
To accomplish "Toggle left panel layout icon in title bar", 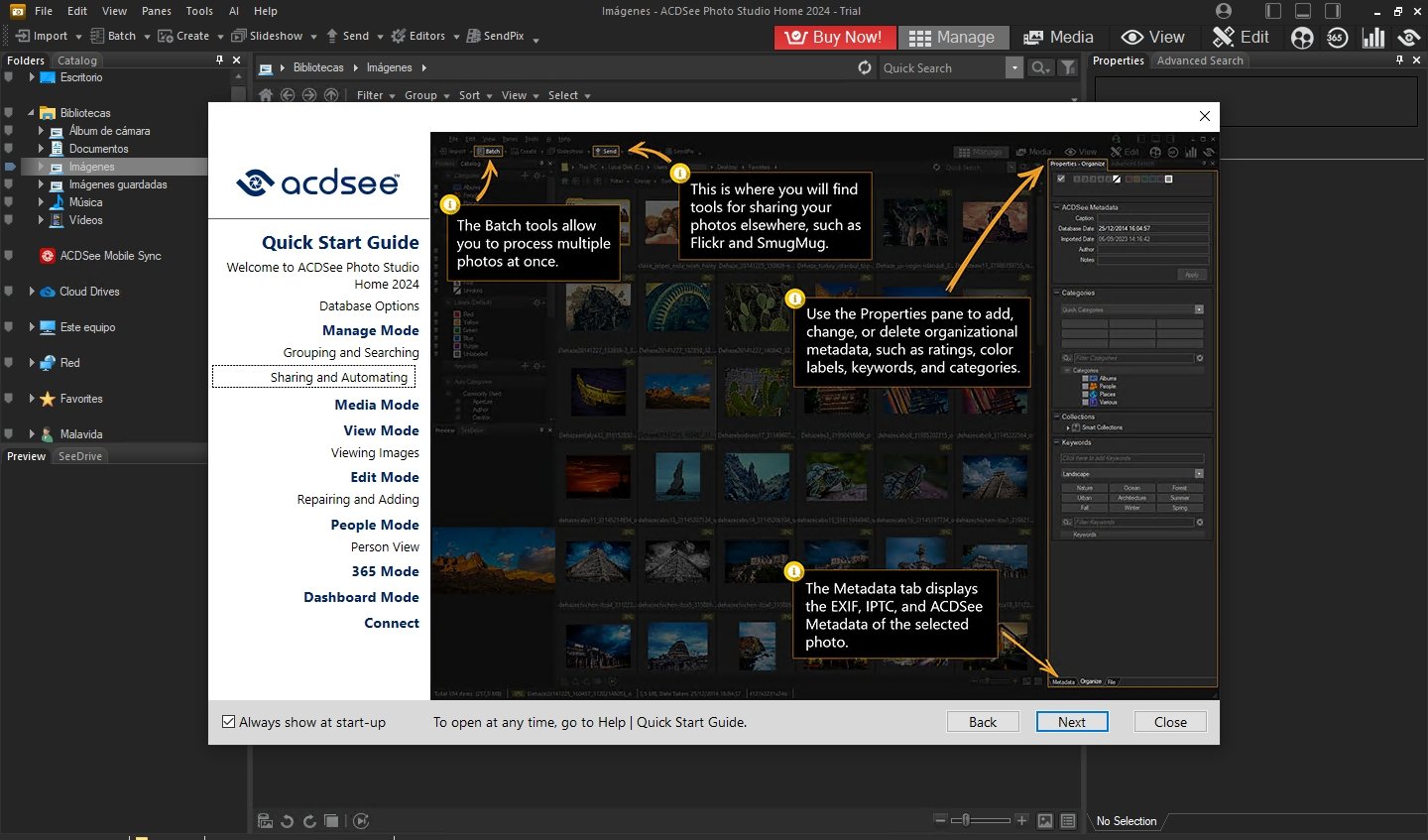I will coord(1273,11).
